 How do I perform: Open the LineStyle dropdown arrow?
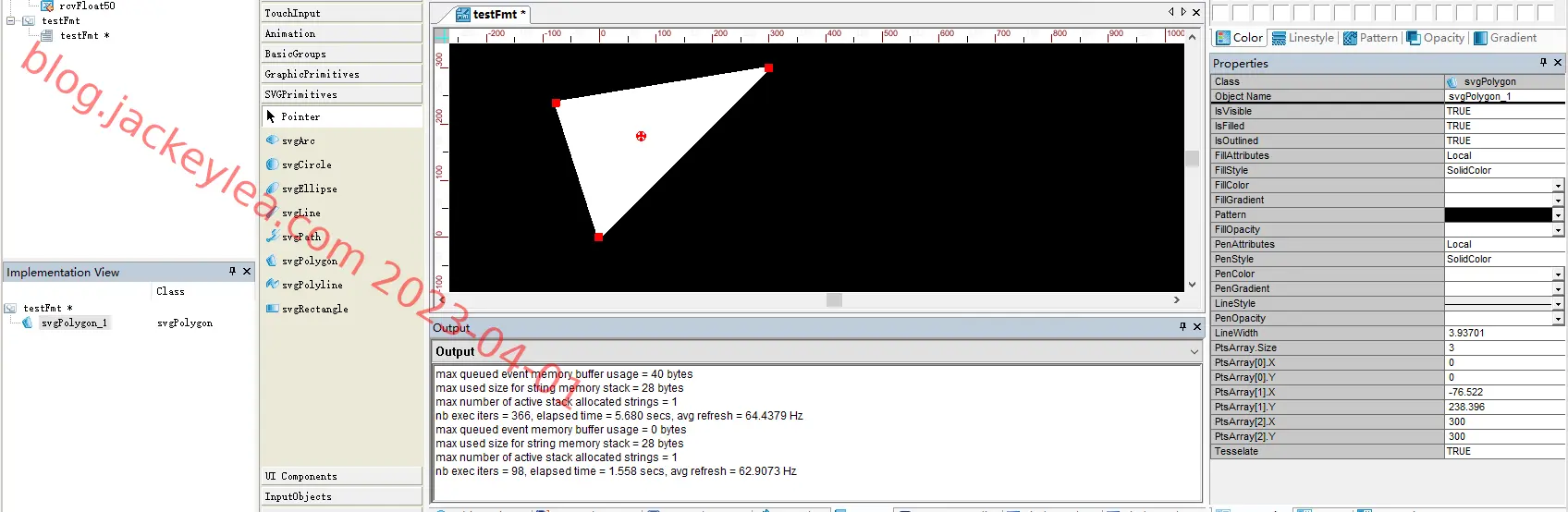1558,304
